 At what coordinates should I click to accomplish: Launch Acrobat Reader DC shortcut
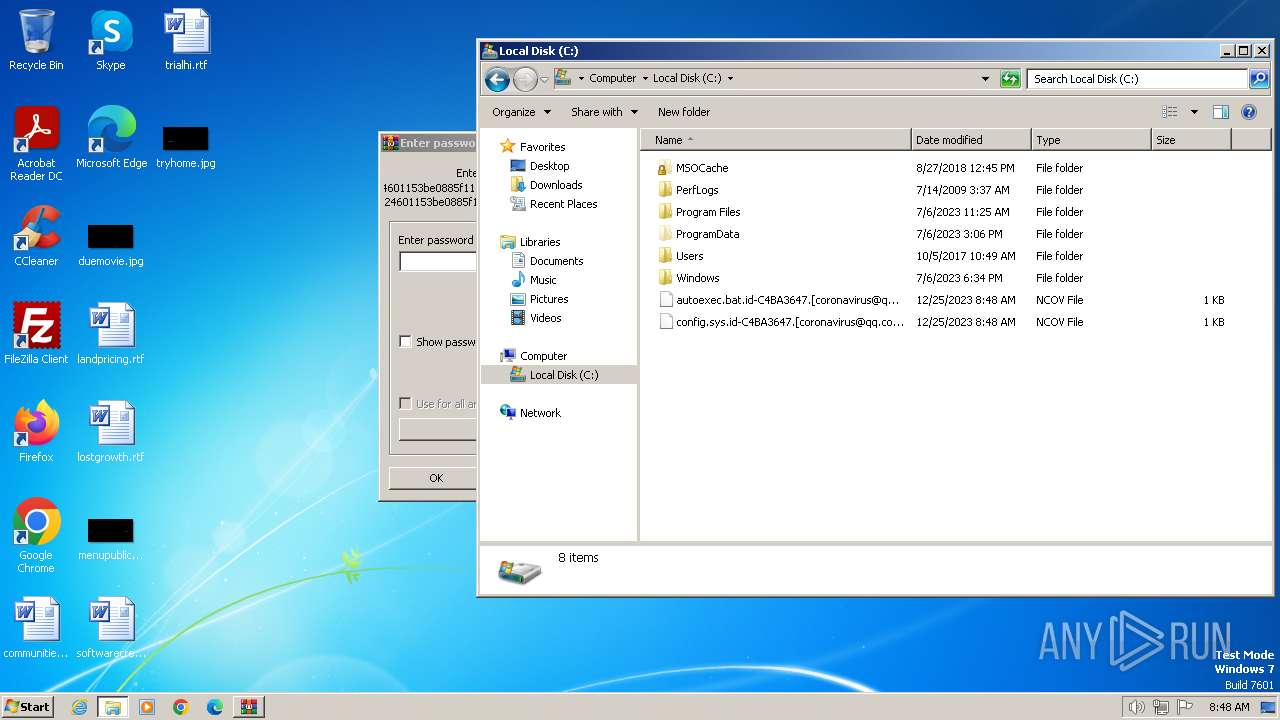tap(36, 144)
